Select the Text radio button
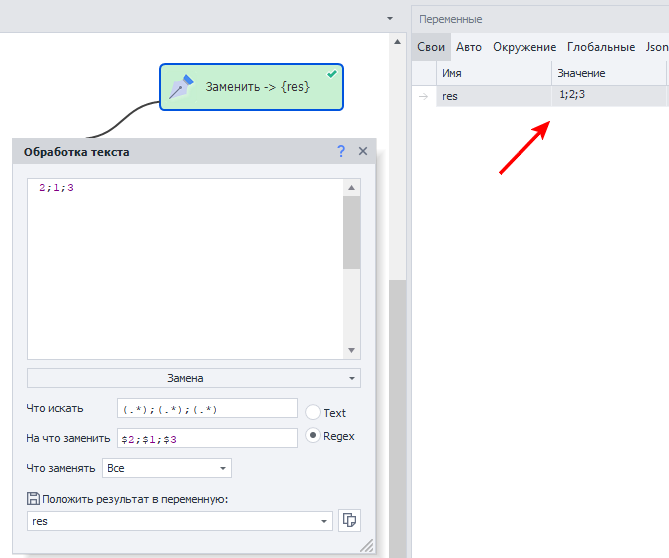This screenshot has height=558, width=669. point(313,412)
